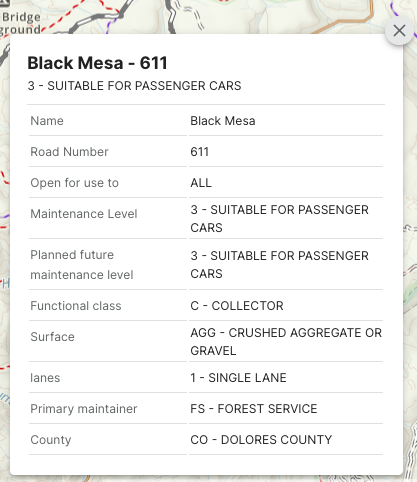Select the Name row value Black Mesa
Image resolution: width=417 pixels, height=482 pixels.
tap(223, 121)
